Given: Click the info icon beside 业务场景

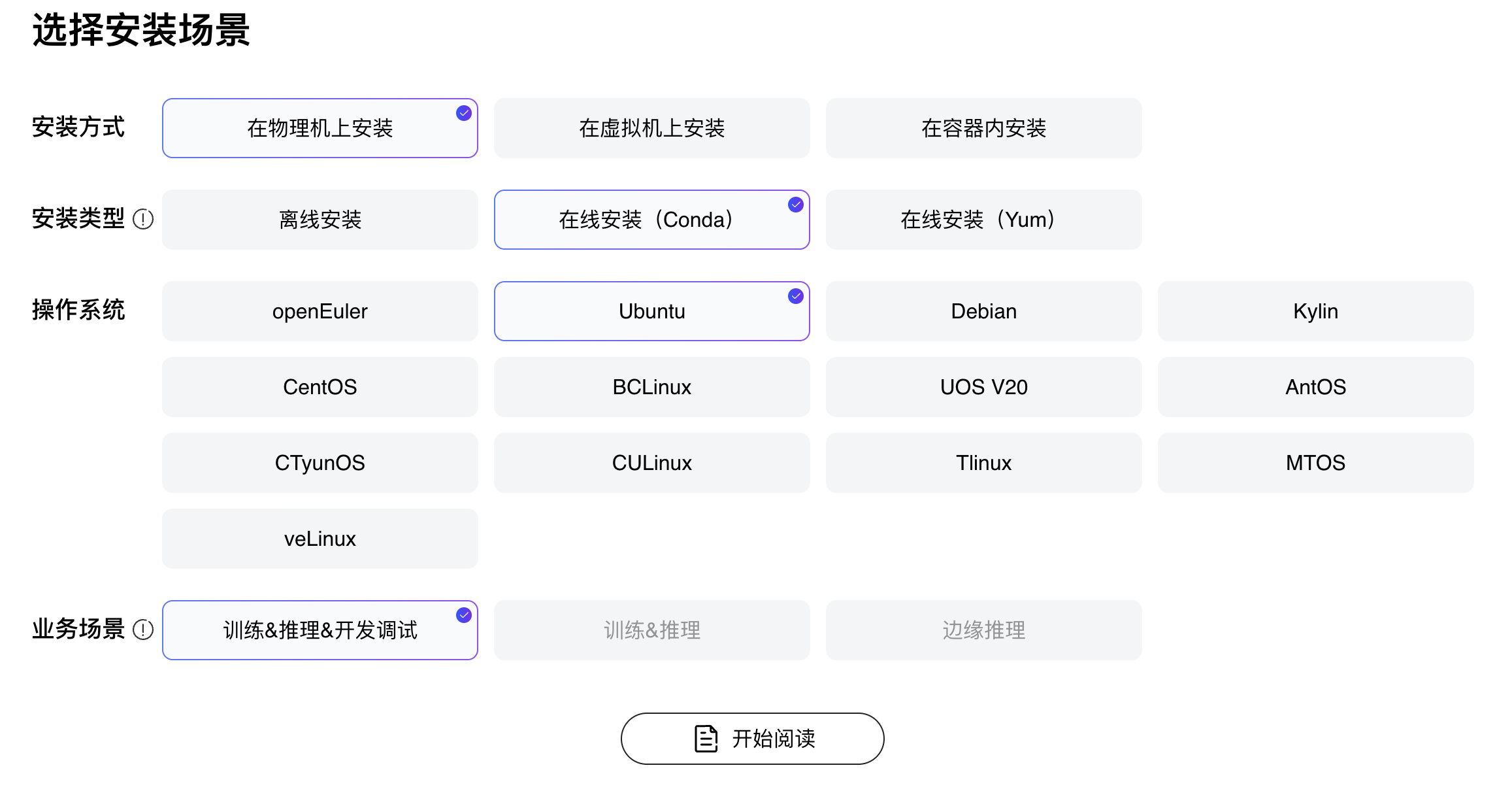Looking at the screenshot, I should 142,630.
